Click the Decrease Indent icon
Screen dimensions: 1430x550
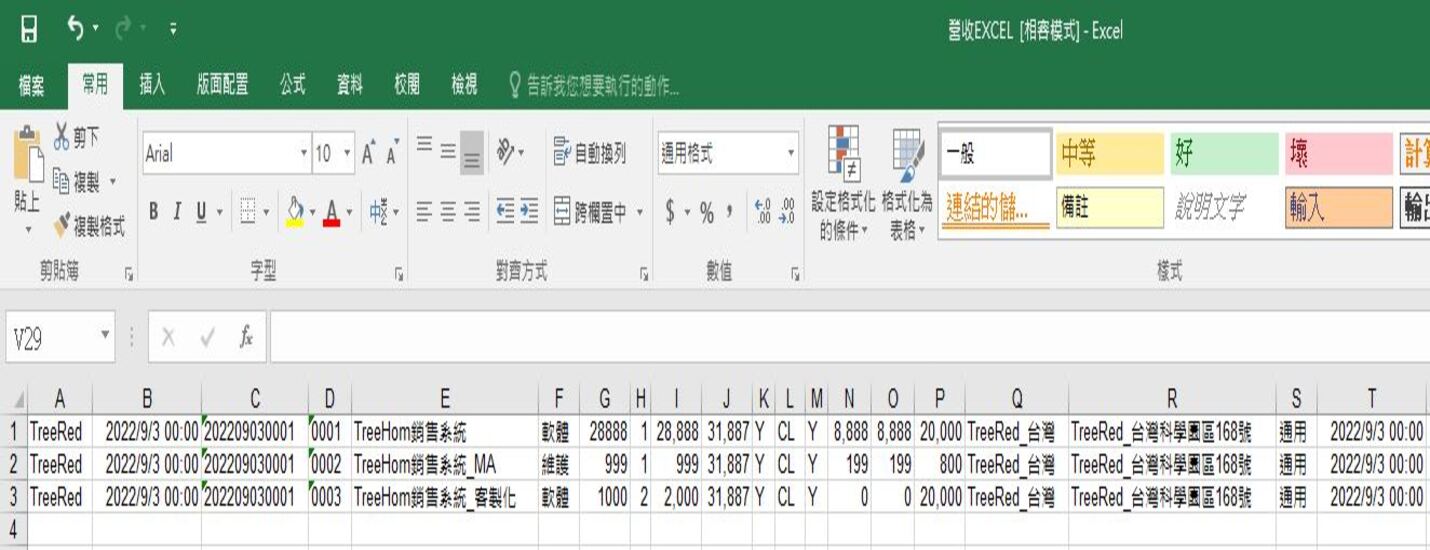pos(505,211)
